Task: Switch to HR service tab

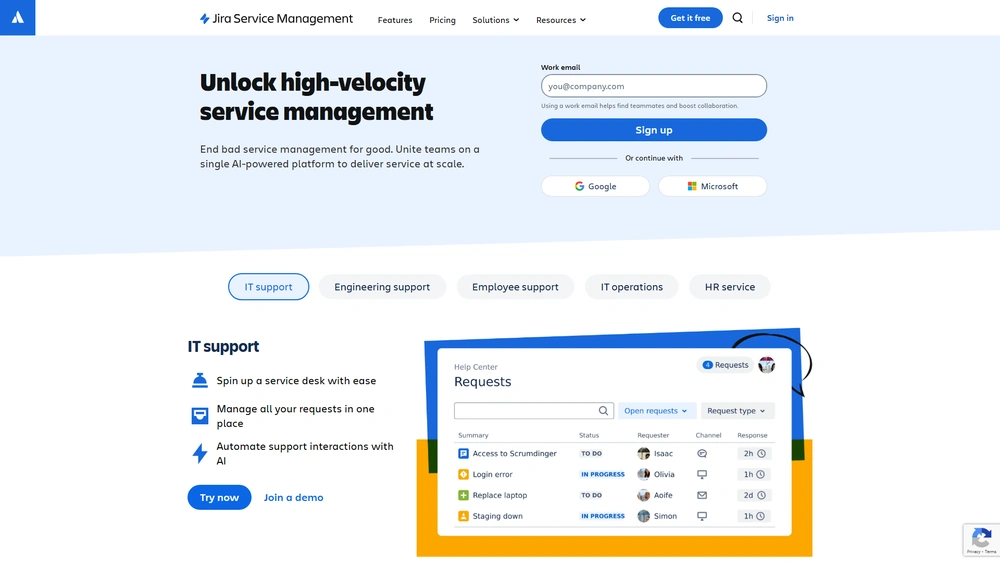Action: click(730, 287)
